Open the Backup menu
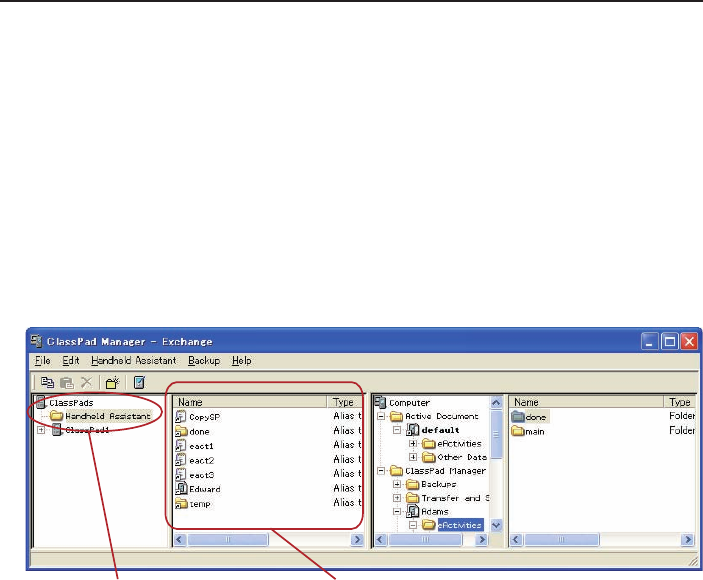This screenshot has height=580, width=703. pos(204,360)
